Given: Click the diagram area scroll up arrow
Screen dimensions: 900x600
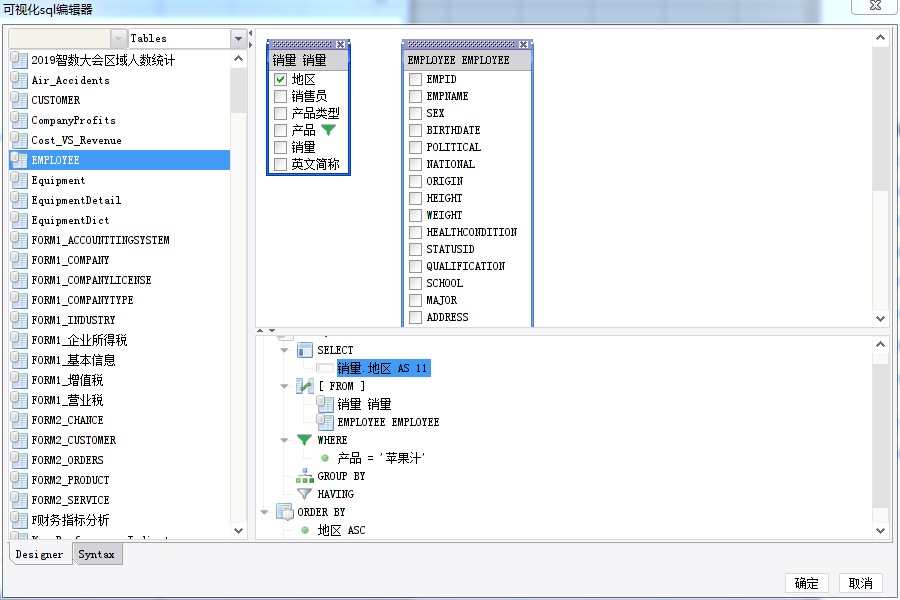Looking at the screenshot, I should pos(880,38).
